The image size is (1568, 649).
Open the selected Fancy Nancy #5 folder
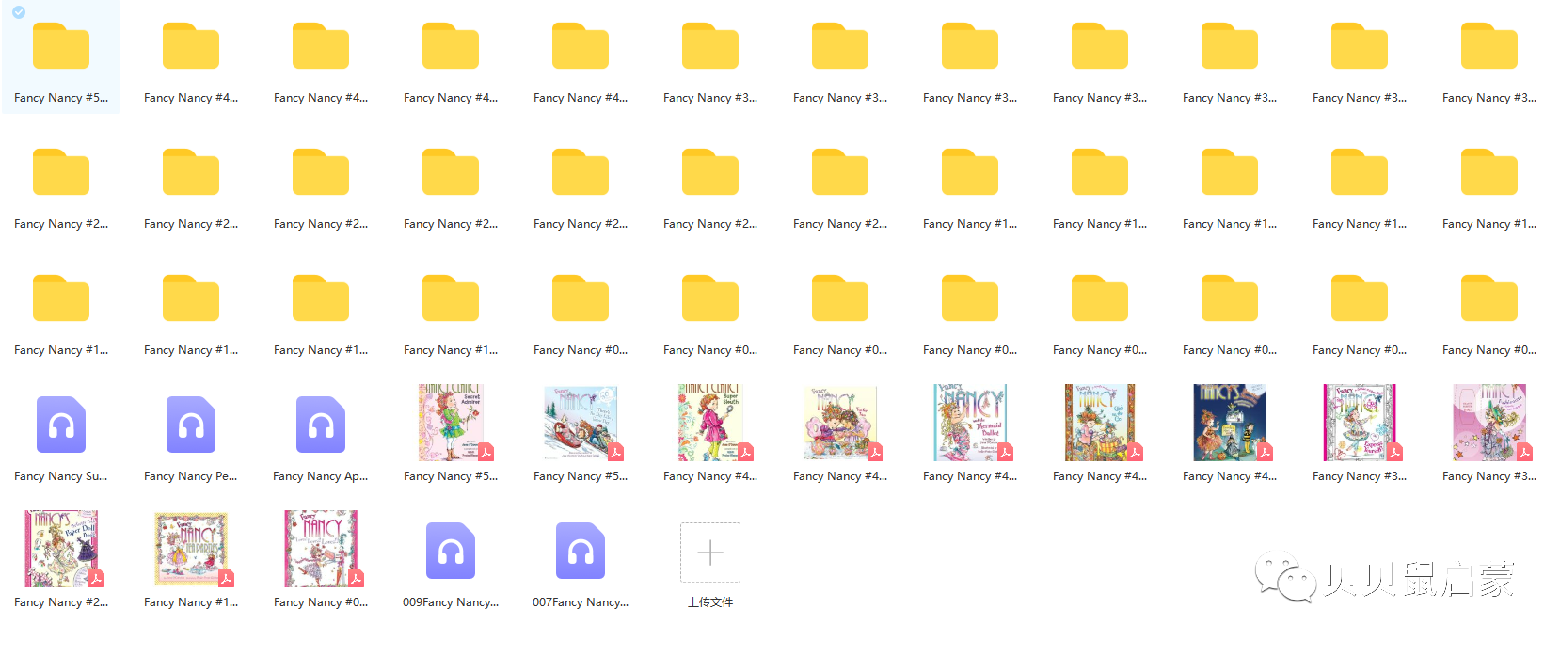pos(61,46)
